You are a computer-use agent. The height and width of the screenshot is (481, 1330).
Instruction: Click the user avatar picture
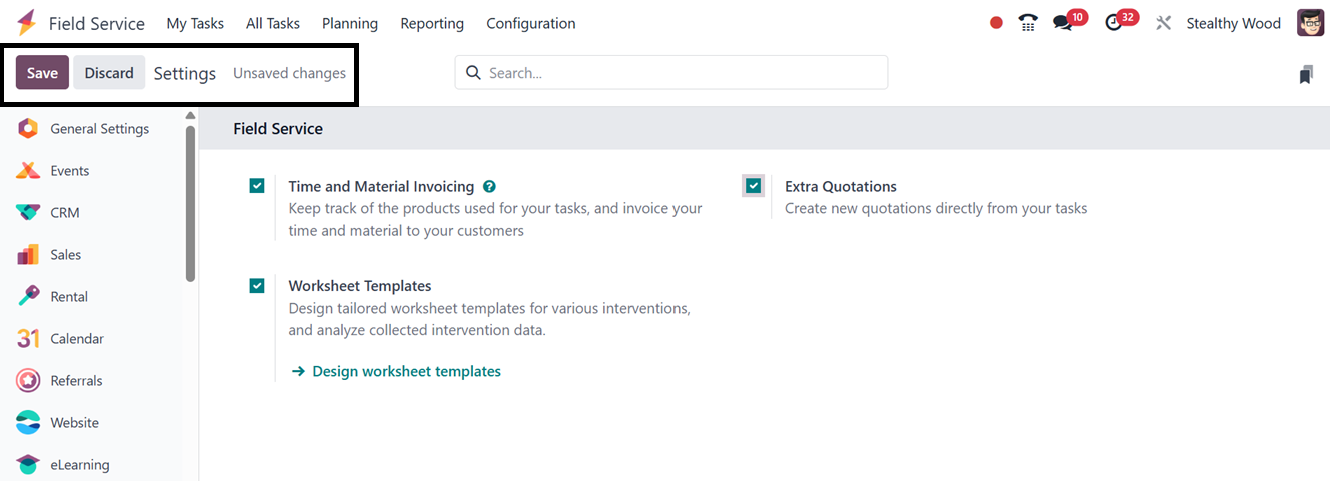coord(1310,23)
